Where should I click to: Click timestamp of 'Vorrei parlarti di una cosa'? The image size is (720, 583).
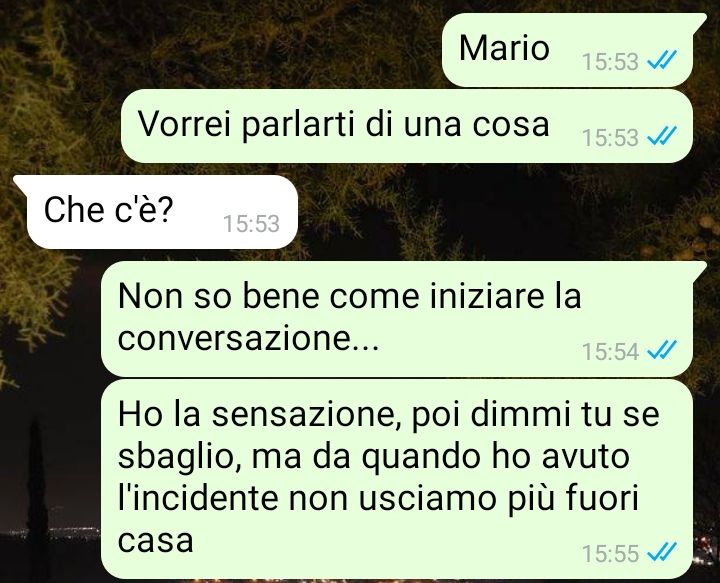(x=610, y=137)
